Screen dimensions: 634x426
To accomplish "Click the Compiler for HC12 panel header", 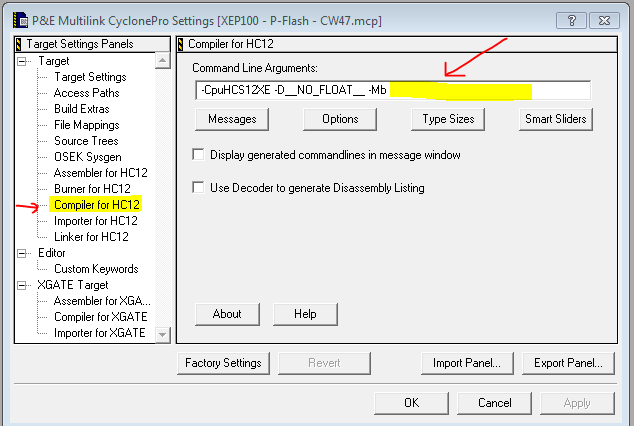I will (x=397, y=44).
